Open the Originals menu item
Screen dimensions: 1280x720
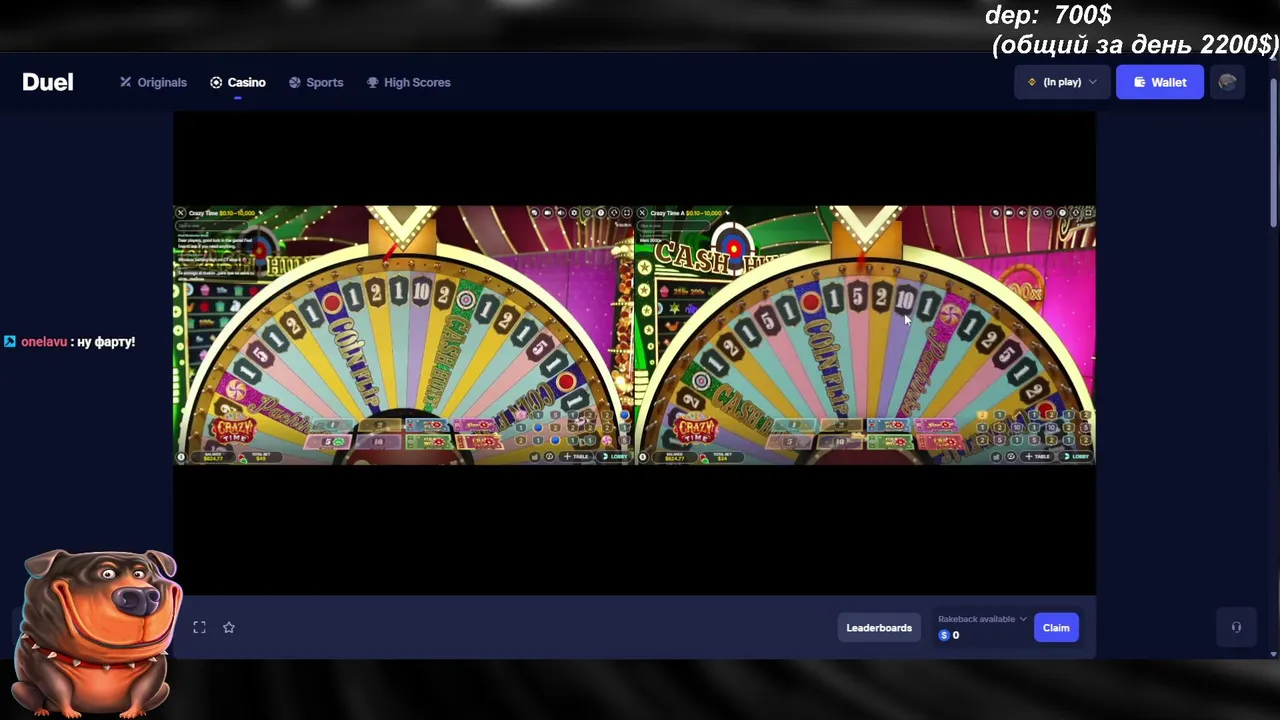click(153, 82)
